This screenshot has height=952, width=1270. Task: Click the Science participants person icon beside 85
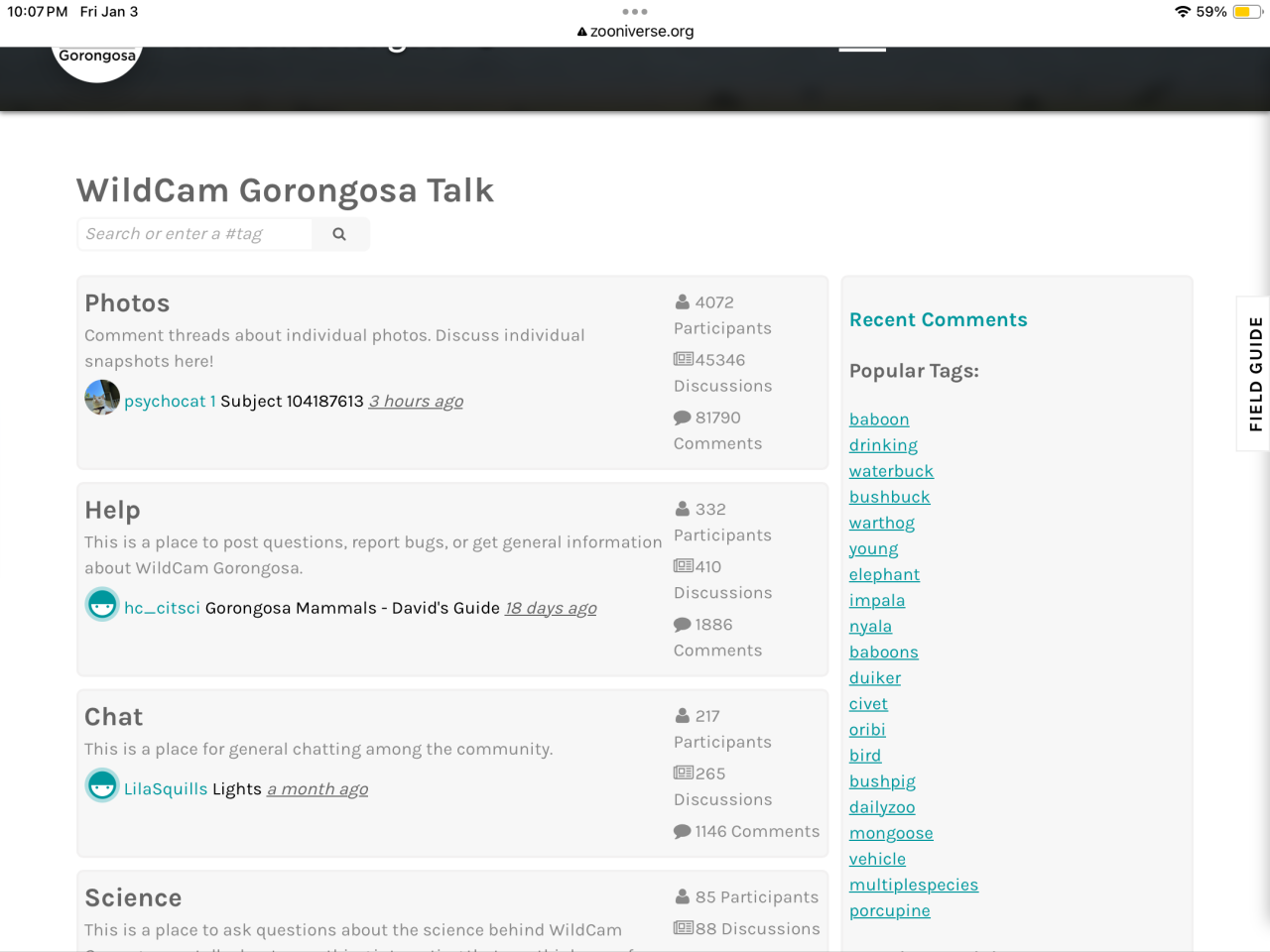tap(683, 896)
